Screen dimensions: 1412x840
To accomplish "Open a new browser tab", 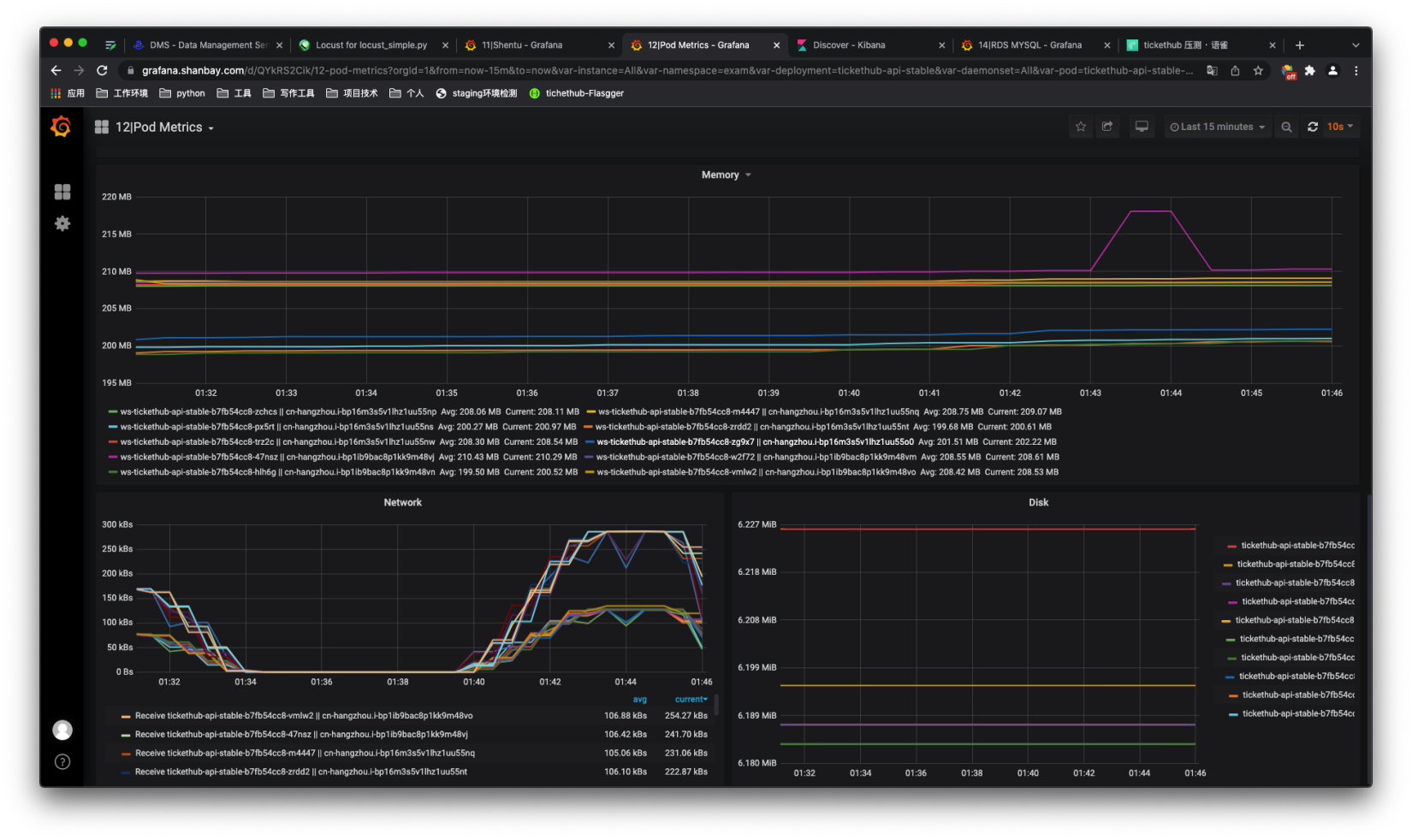I will (1300, 44).
